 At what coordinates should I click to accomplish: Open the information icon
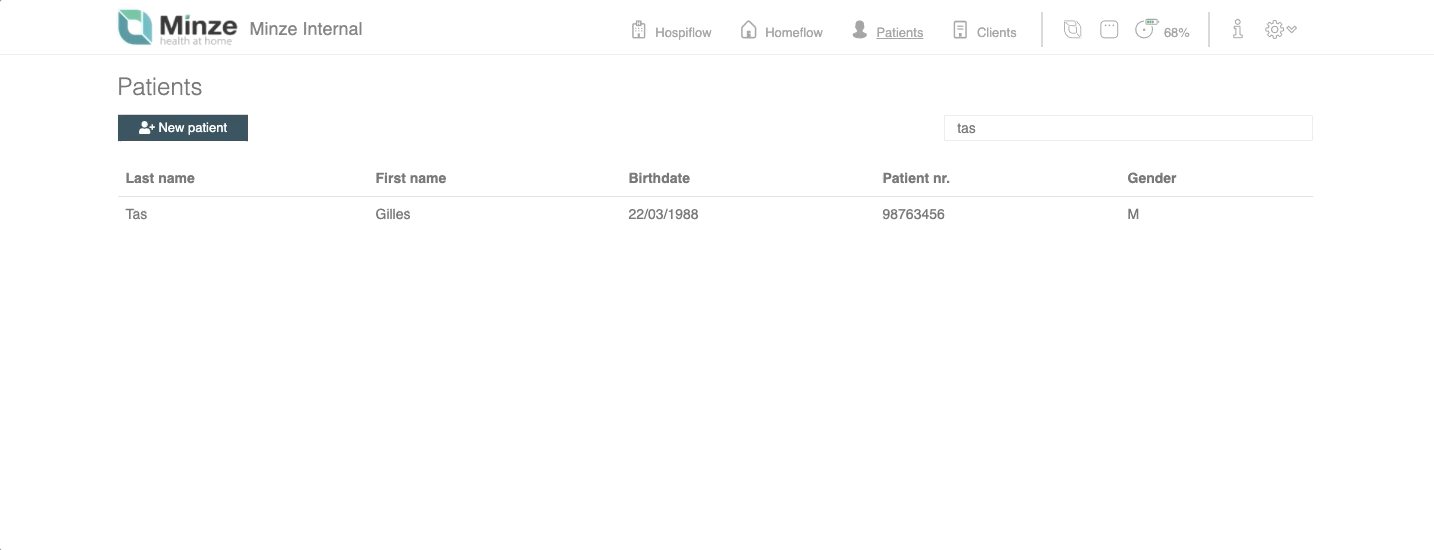click(x=1238, y=29)
